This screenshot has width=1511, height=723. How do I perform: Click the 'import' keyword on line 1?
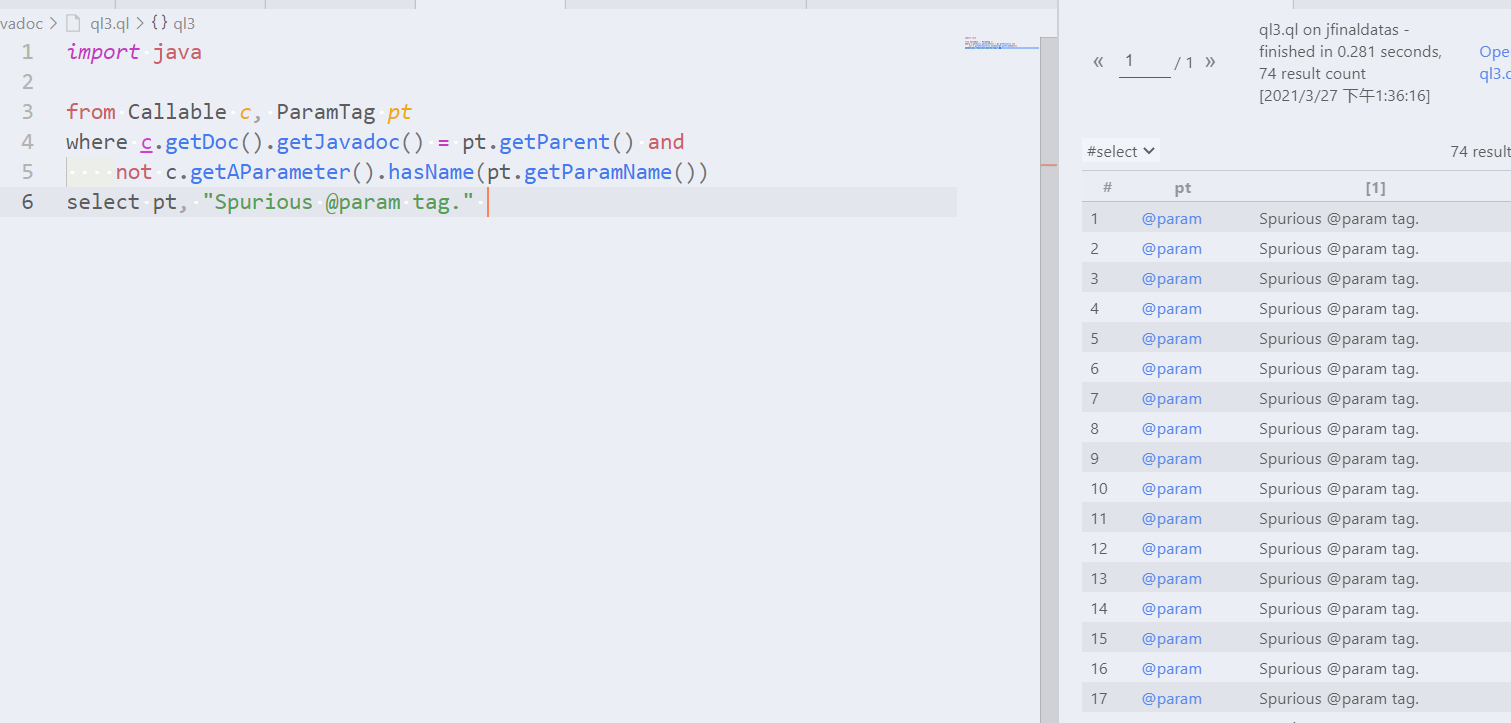click(x=103, y=52)
